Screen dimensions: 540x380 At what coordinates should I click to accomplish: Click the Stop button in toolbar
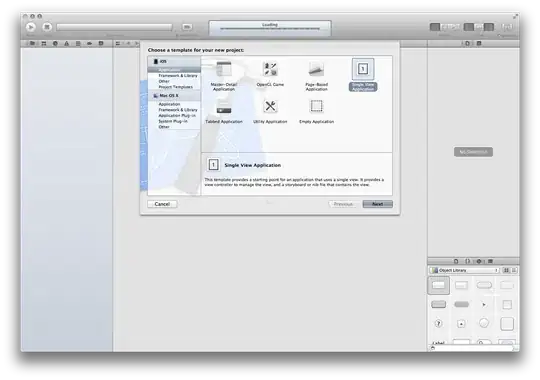point(47,27)
